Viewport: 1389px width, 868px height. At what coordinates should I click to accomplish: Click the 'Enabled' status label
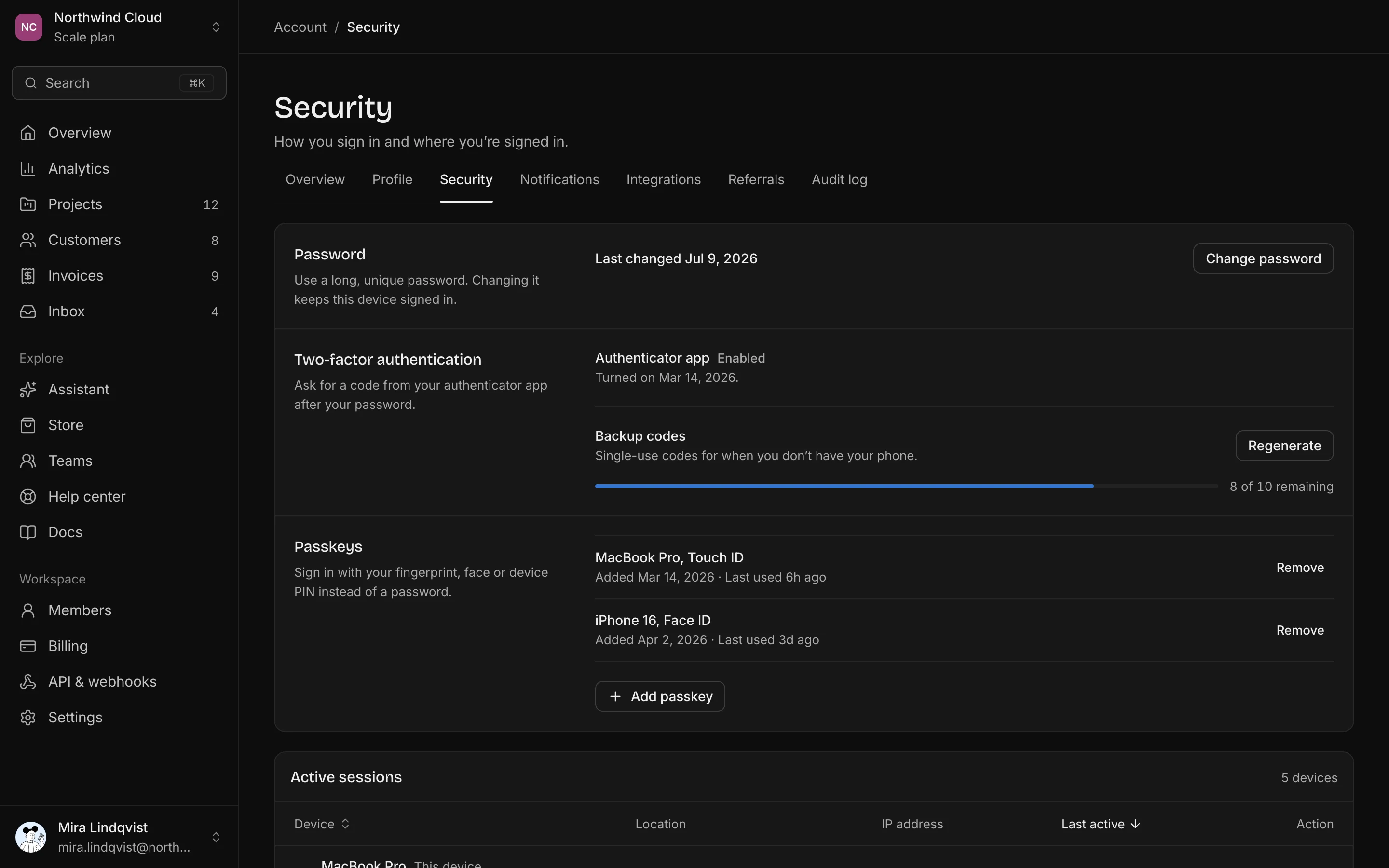[740, 358]
